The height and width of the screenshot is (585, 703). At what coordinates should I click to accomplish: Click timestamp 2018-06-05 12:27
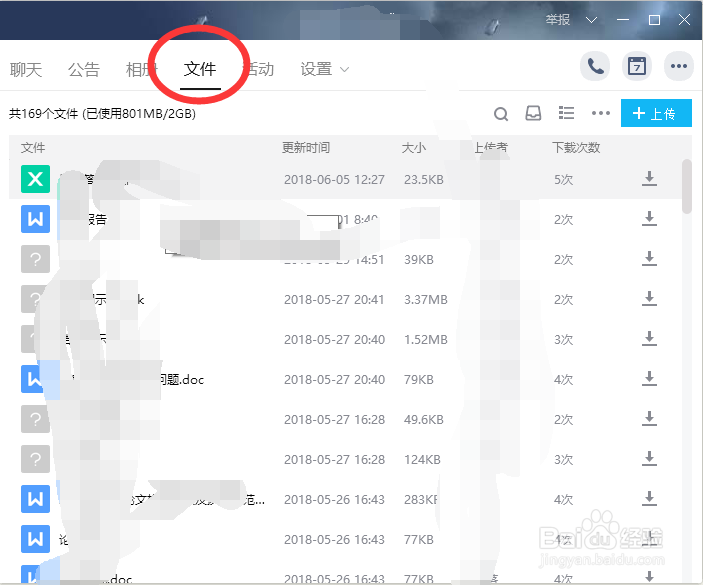[334, 179]
